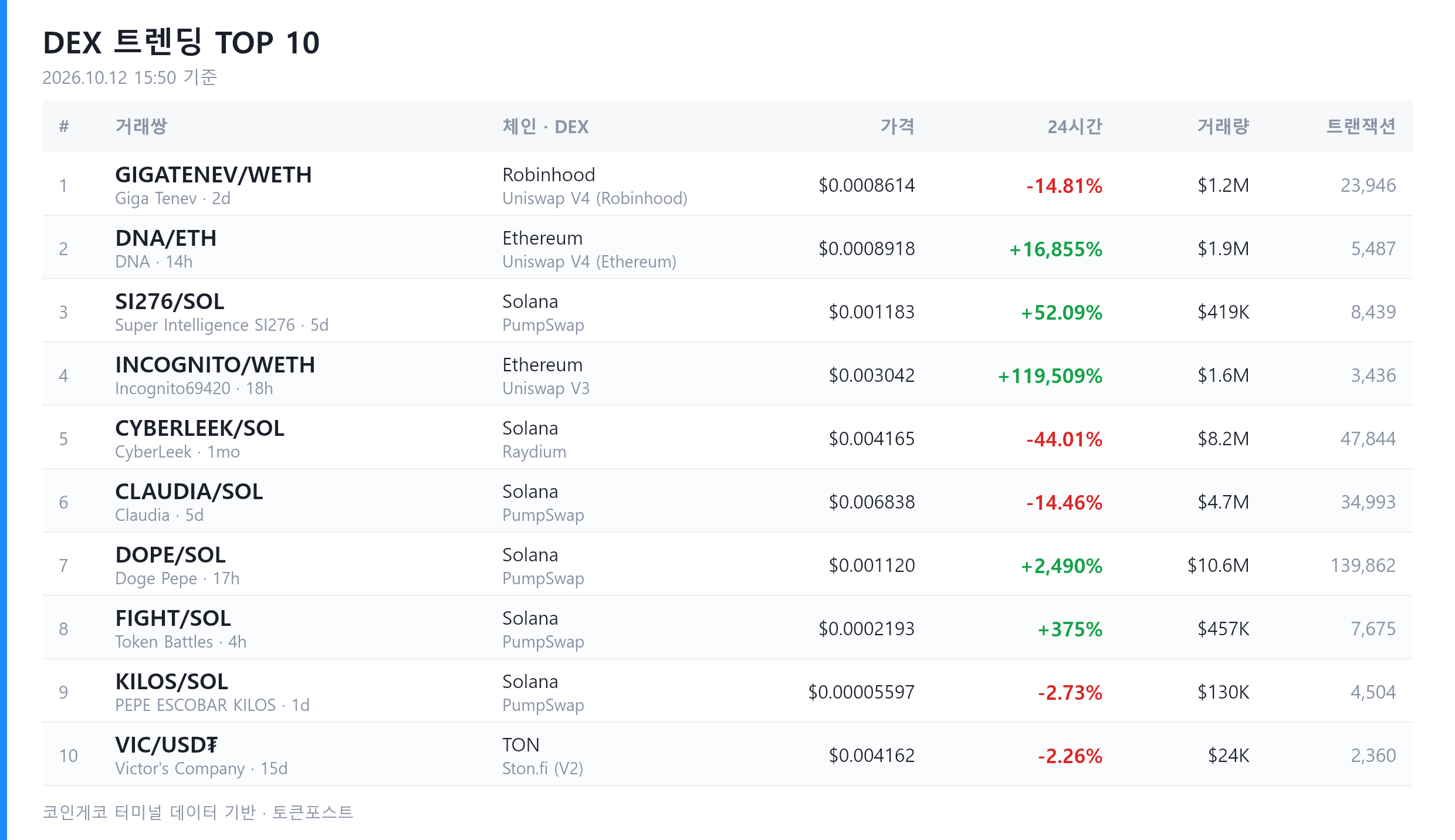Select the $8.2M volume value

pyautogui.click(x=1223, y=439)
